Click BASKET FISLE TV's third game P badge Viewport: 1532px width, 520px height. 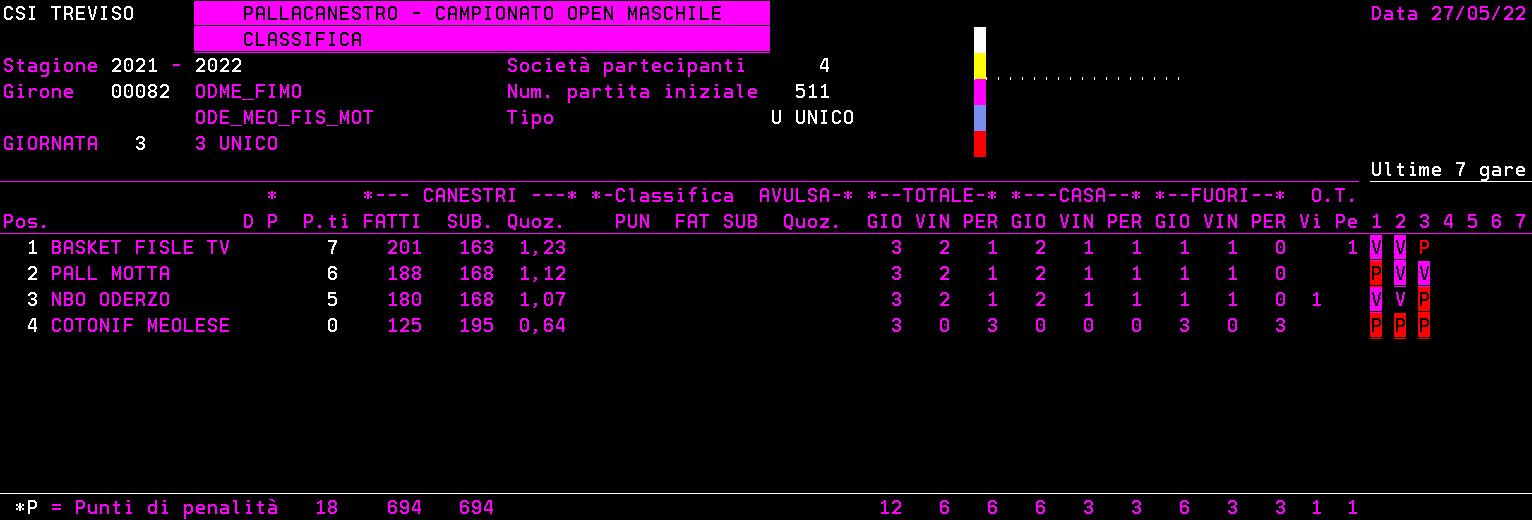pyautogui.click(x=1424, y=248)
